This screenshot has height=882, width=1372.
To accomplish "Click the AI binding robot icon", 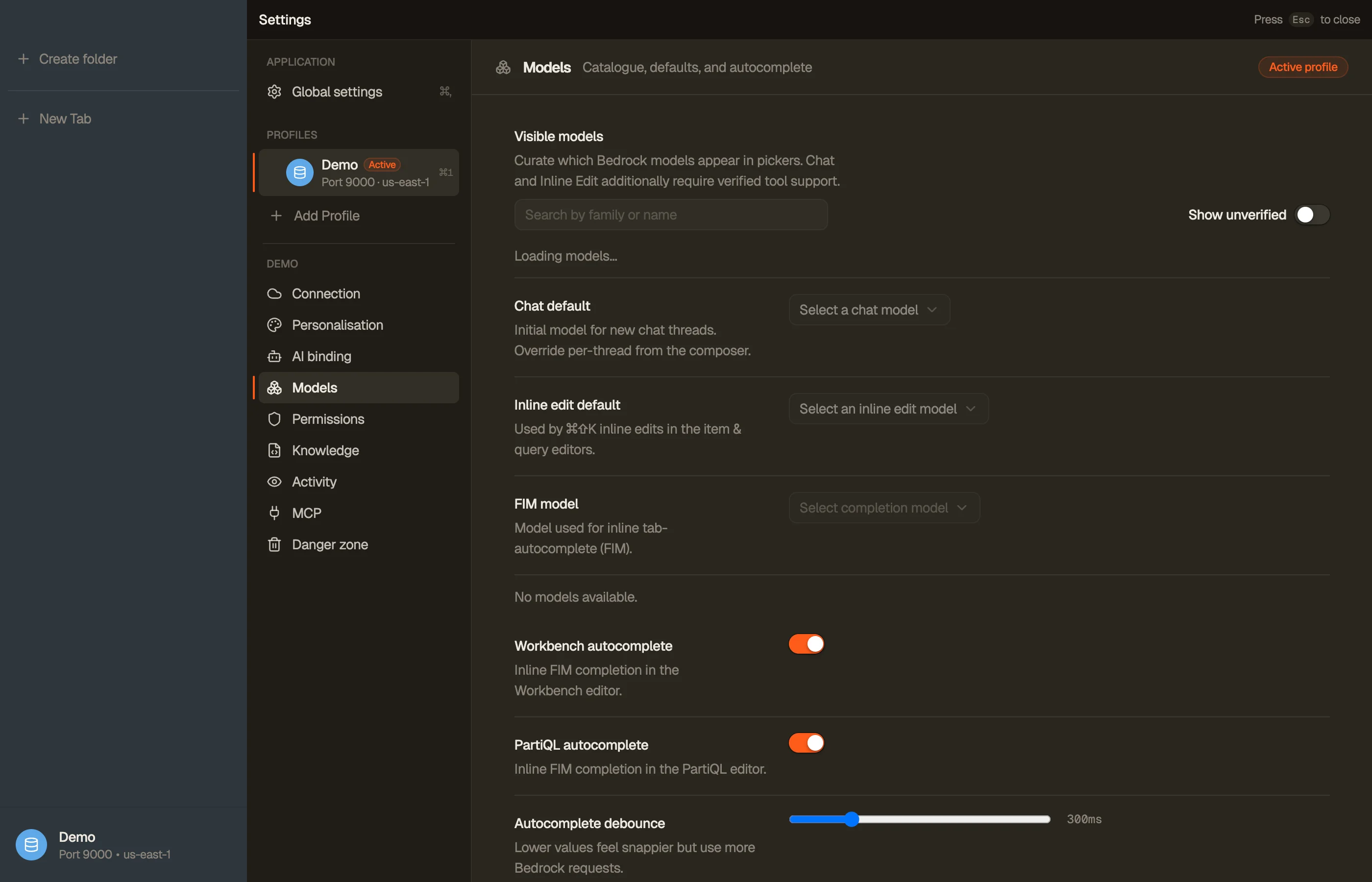I will tap(274, 356).
